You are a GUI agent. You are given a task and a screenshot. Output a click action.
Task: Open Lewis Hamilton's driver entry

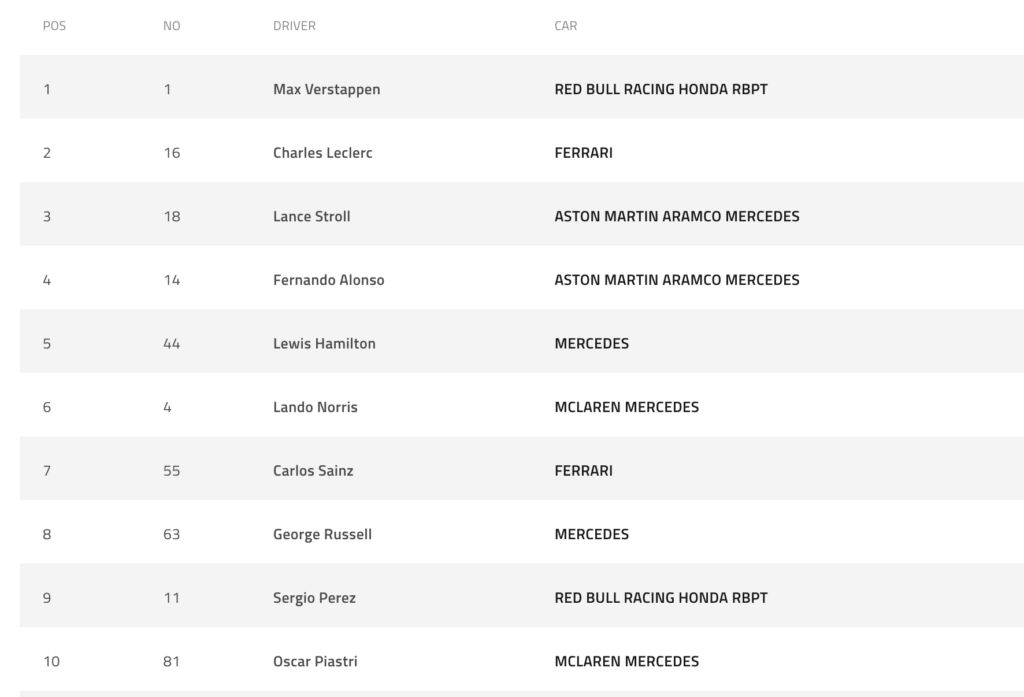click(x=324, y=343)
